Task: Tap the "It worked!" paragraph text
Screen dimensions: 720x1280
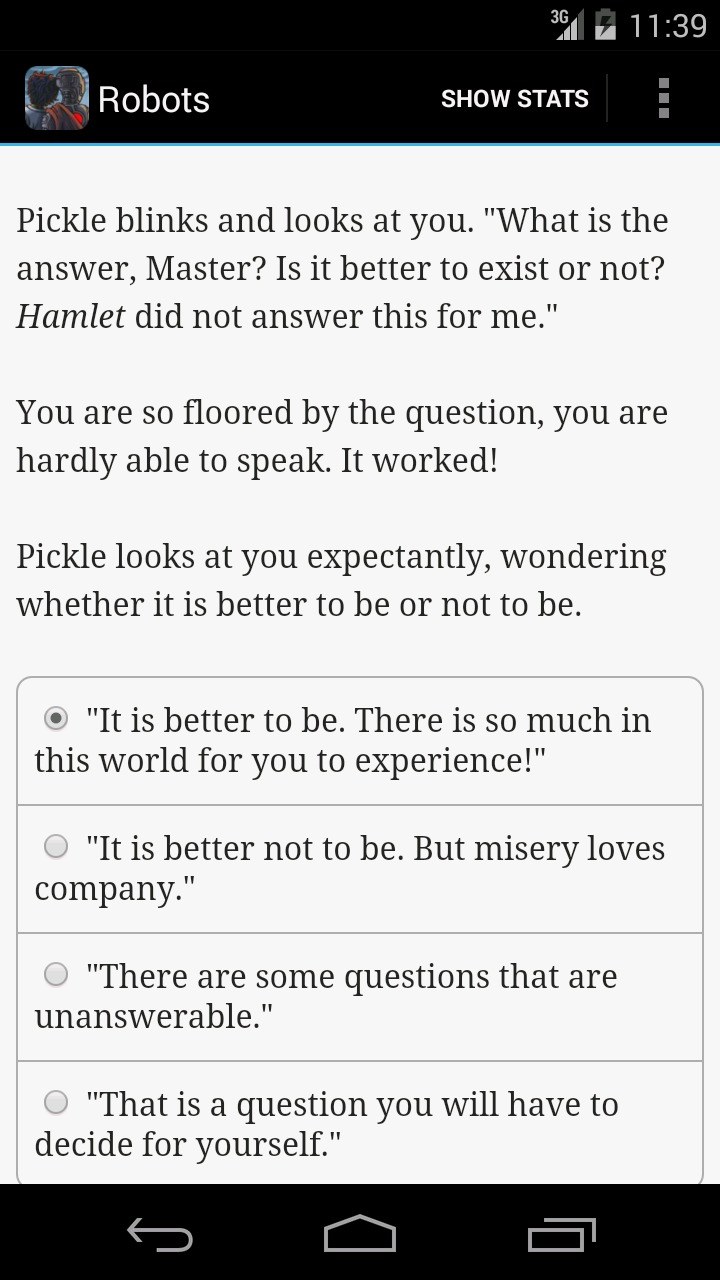Action: pyautogui.click(x=342, y=436)
